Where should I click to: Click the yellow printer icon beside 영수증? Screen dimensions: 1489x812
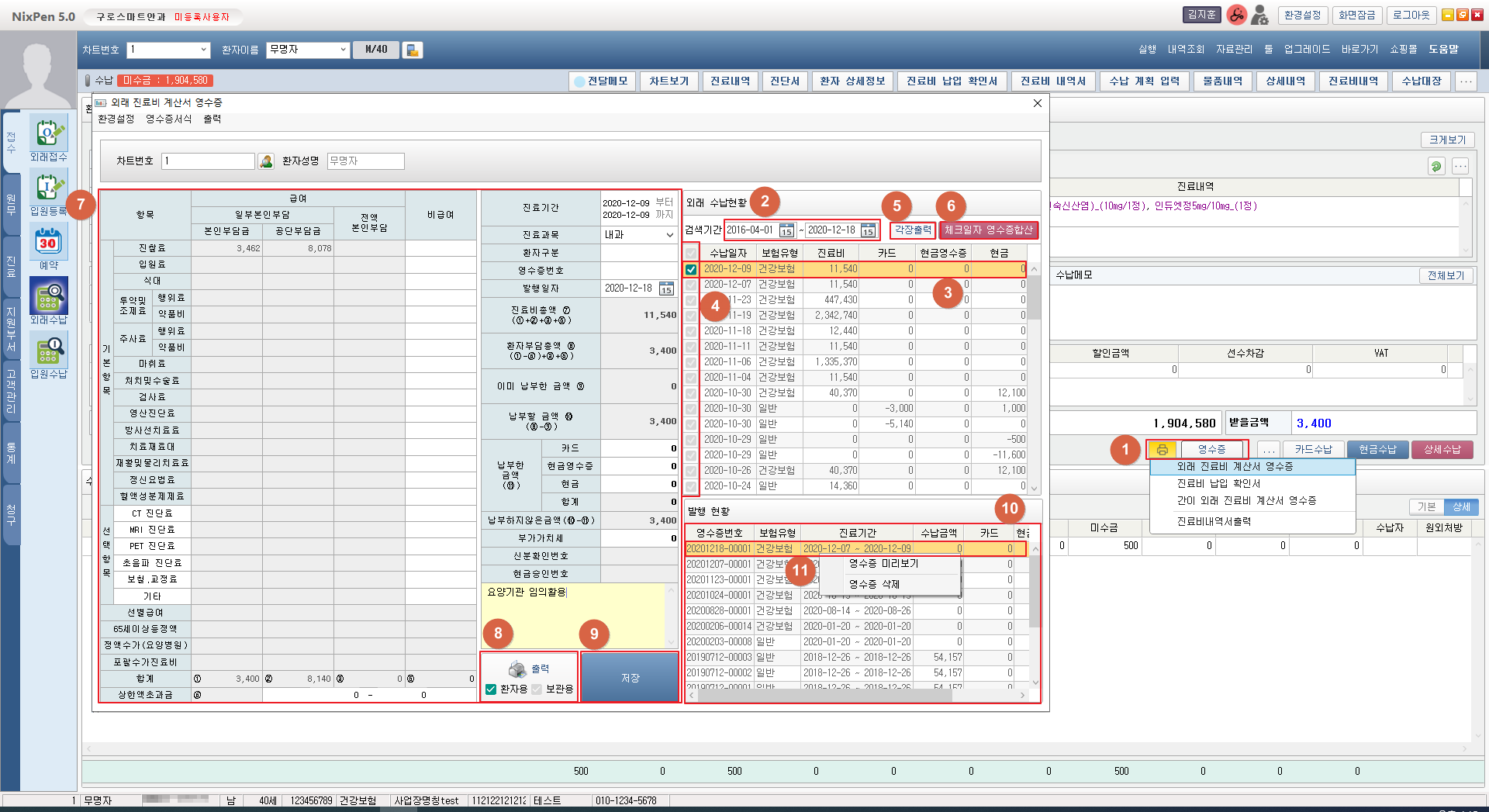1162,450
